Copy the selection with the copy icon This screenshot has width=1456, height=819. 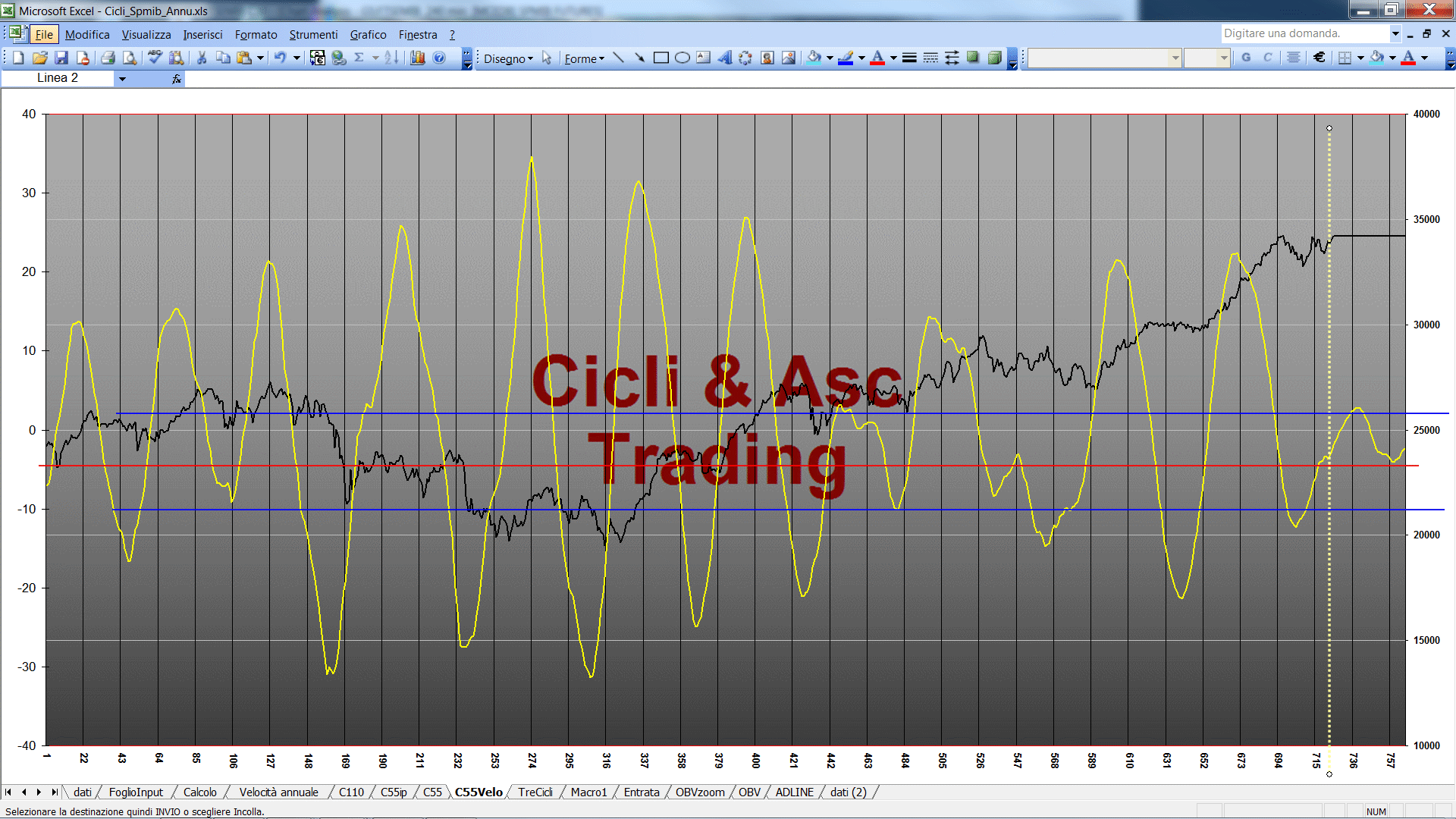tap(223, 58)
